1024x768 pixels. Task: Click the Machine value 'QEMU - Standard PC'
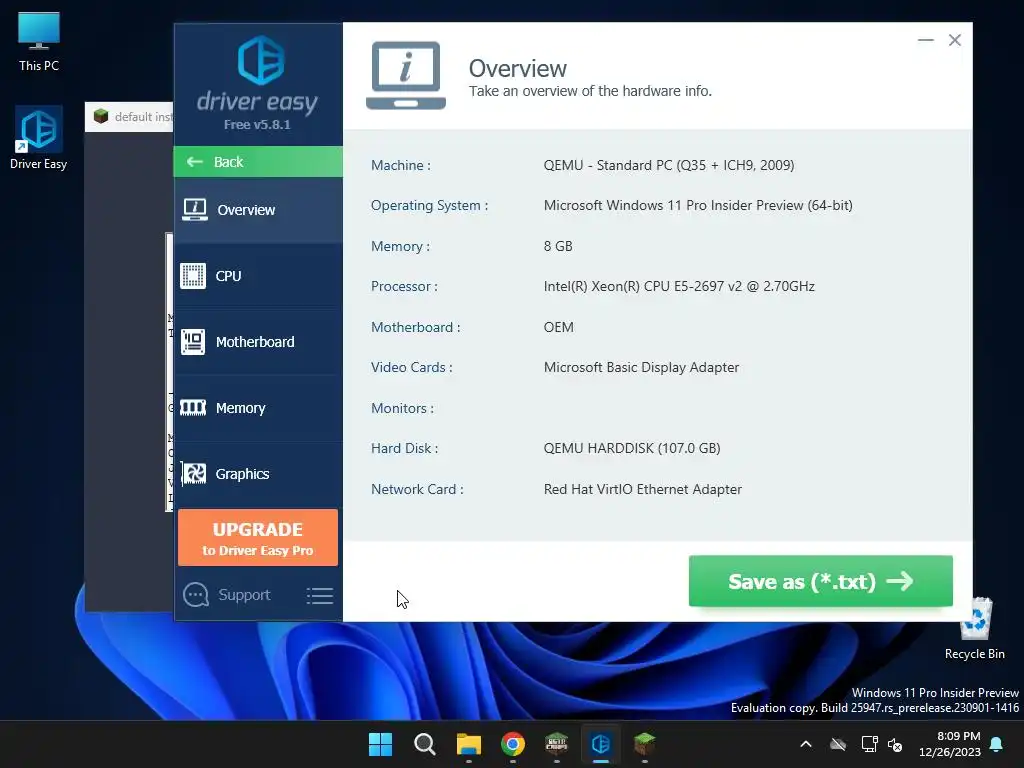669,165
